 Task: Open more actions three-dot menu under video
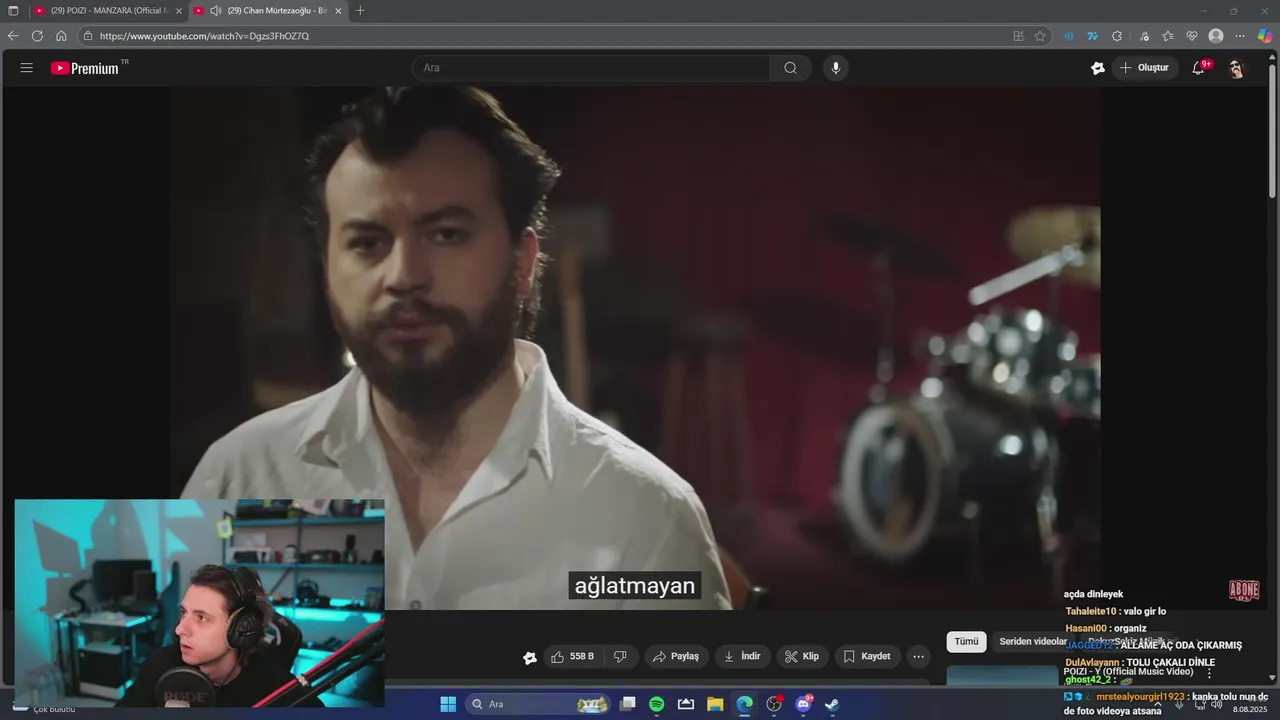point(918,657)
